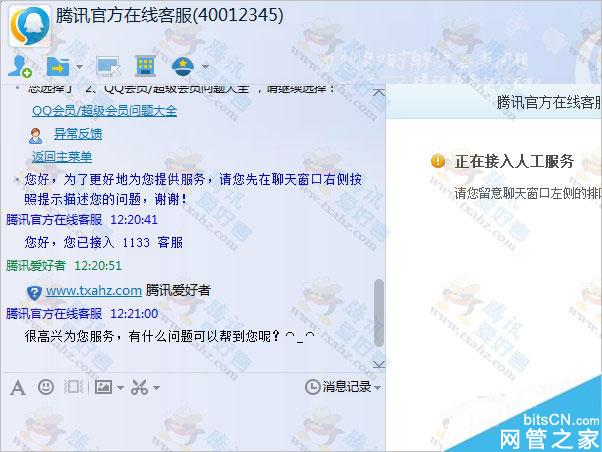Click the 12:21:00 timestamp
602x452 pixels.
click(x=134, y=314)
